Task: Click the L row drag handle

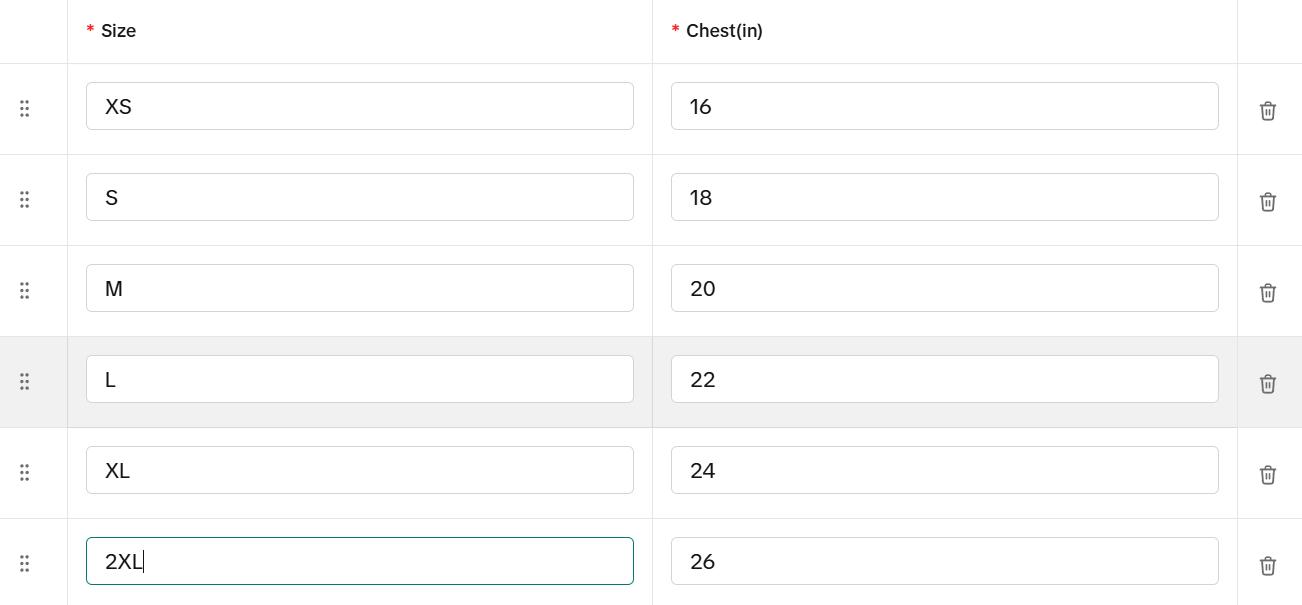Action: click(25, 381)
